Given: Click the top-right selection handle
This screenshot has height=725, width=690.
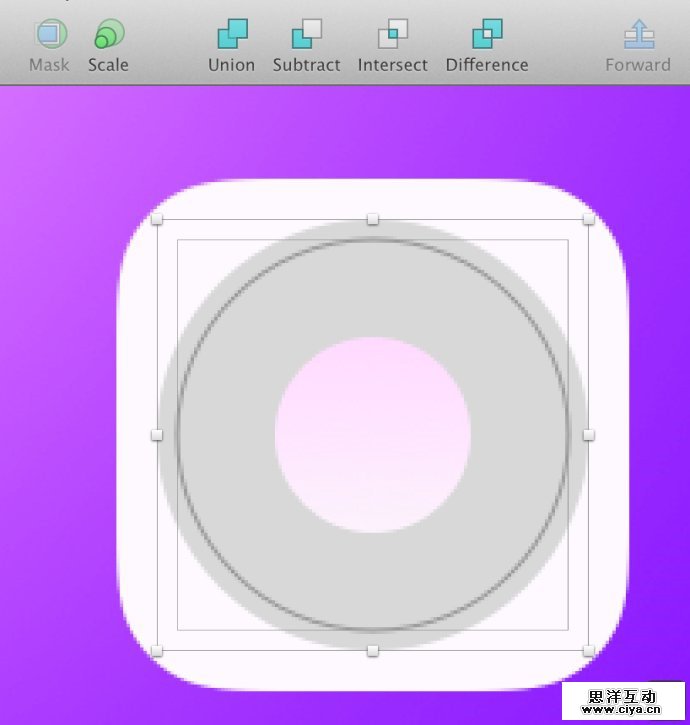Looking at the screenshot, I should click(588, 219).
